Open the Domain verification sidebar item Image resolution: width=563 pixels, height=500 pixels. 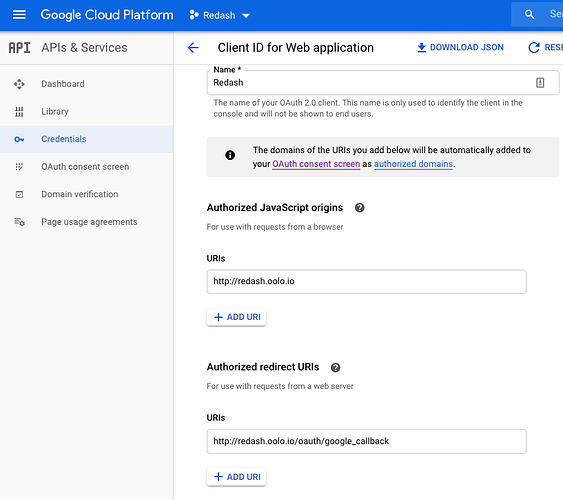coord(86,194)
